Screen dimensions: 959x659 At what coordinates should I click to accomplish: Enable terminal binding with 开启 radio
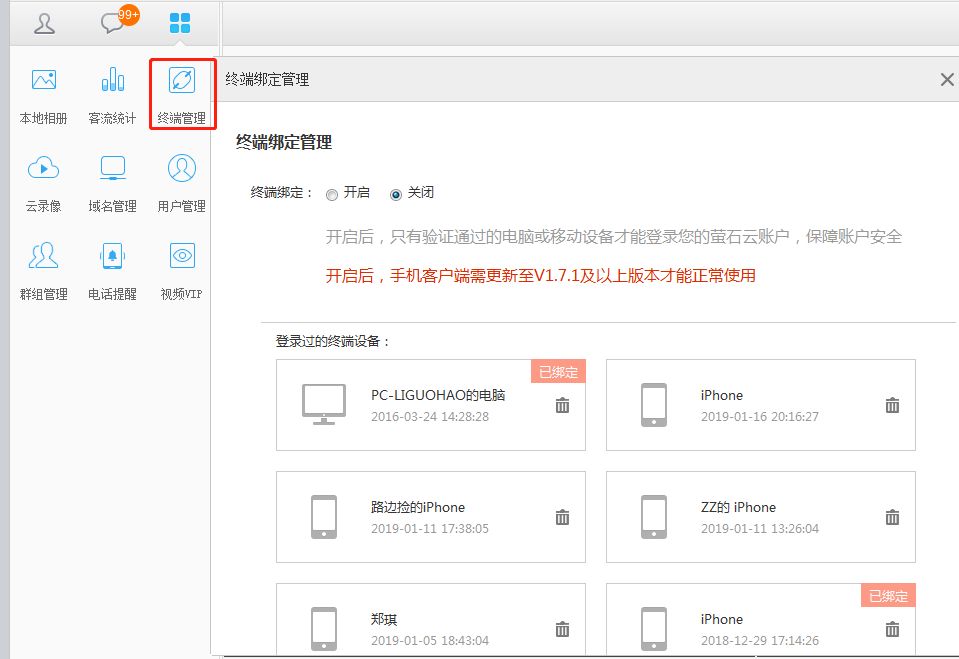[x=332, y=194]
